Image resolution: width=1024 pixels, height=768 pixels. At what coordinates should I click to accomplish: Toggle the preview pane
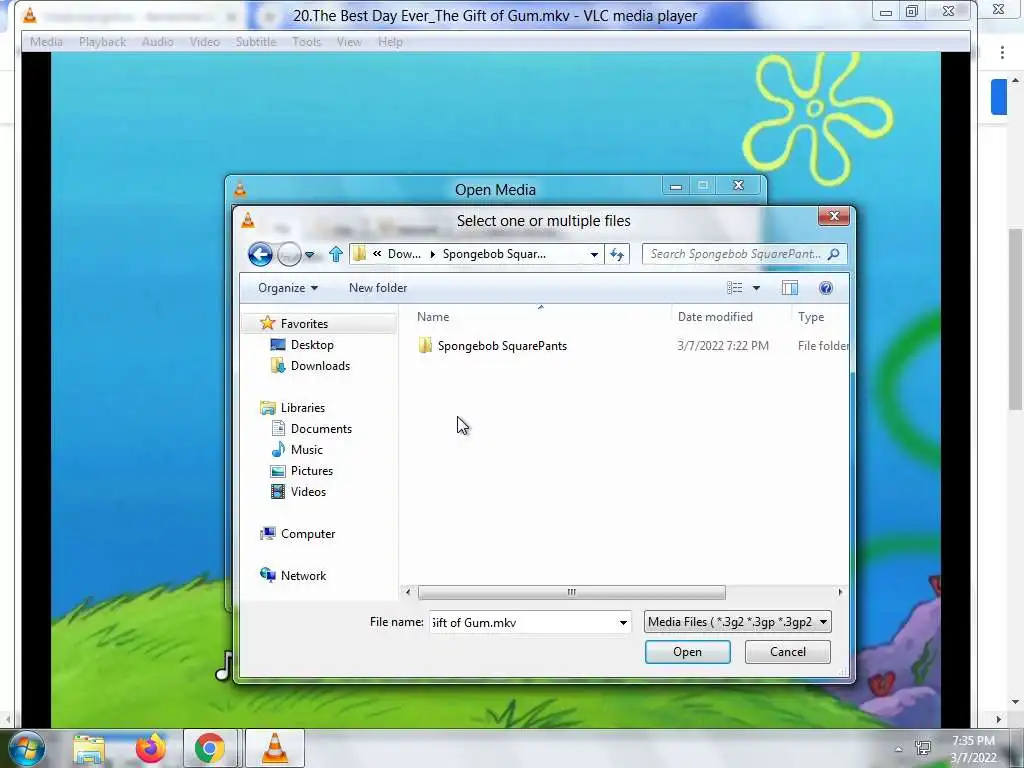click(790, 288)
